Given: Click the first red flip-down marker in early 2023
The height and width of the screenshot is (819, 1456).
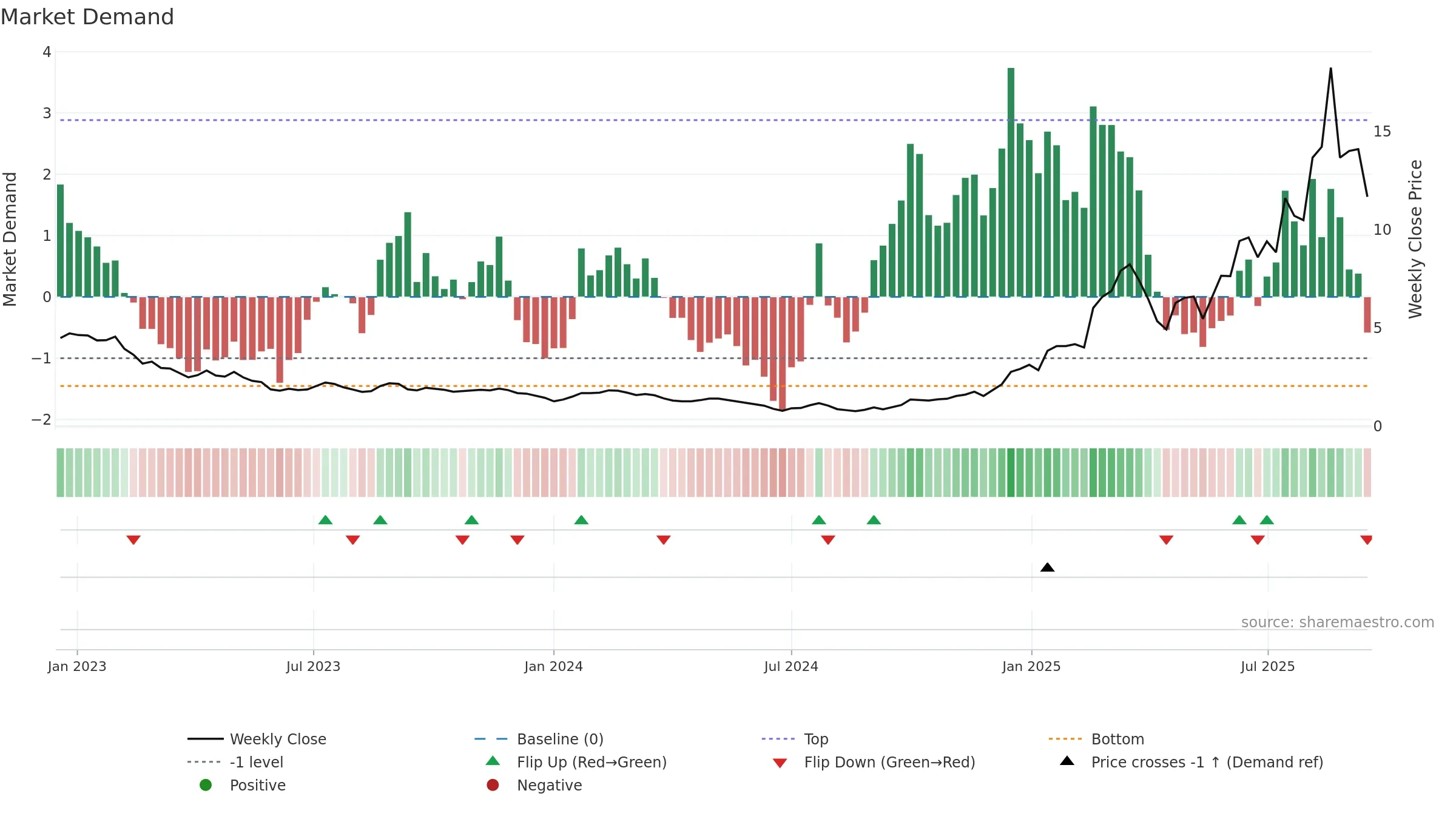Looking at the screenshot, I should 133,540.
